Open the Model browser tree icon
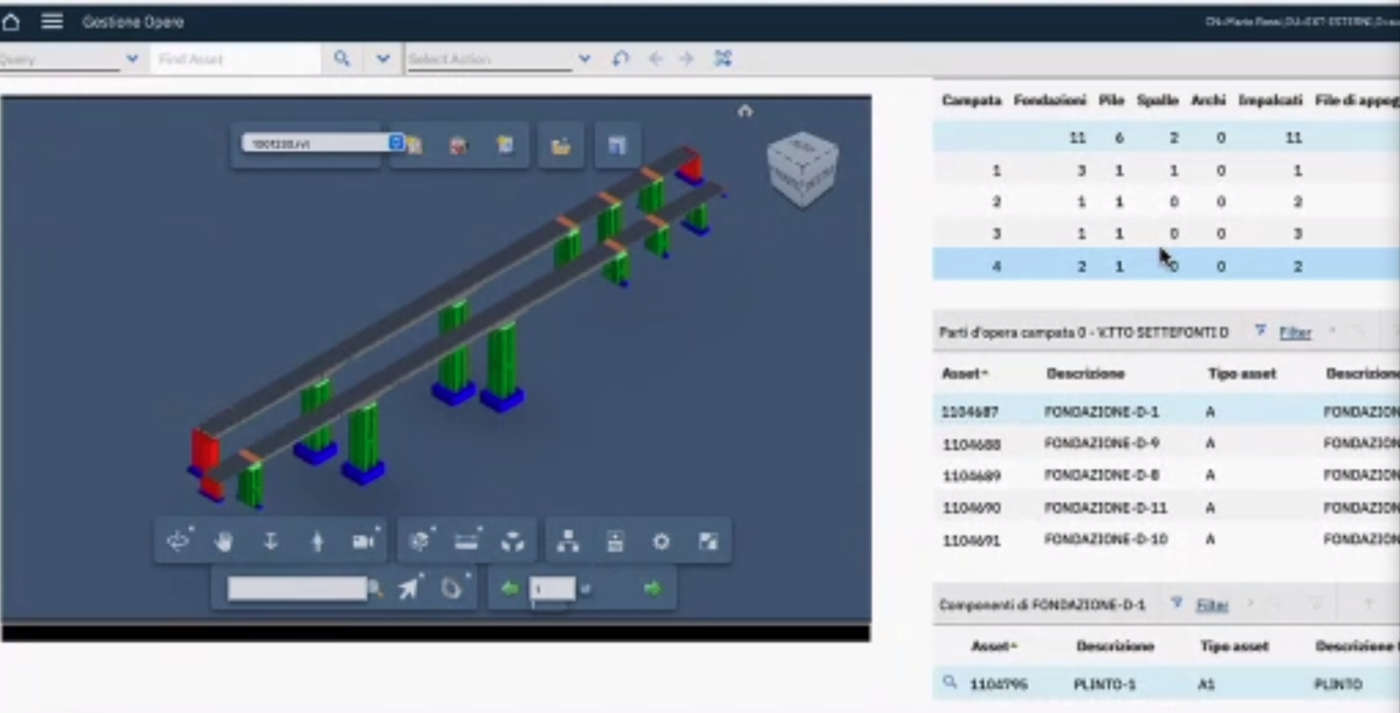This screenshot has width=1400, height=713. click(x=568, y=541)
